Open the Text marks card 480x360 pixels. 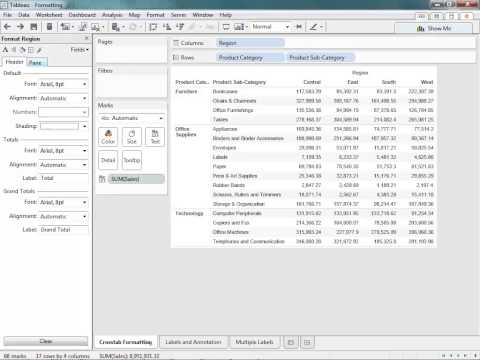(x=155, y=137)
